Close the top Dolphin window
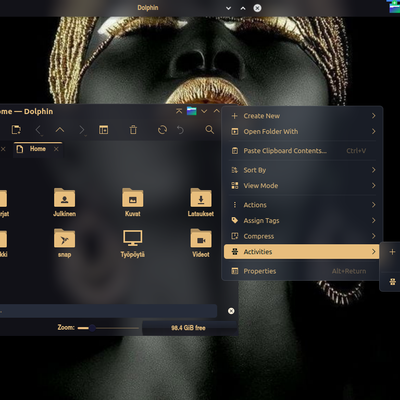The height and width of the screenshot is (400, 400). point(257,8)
